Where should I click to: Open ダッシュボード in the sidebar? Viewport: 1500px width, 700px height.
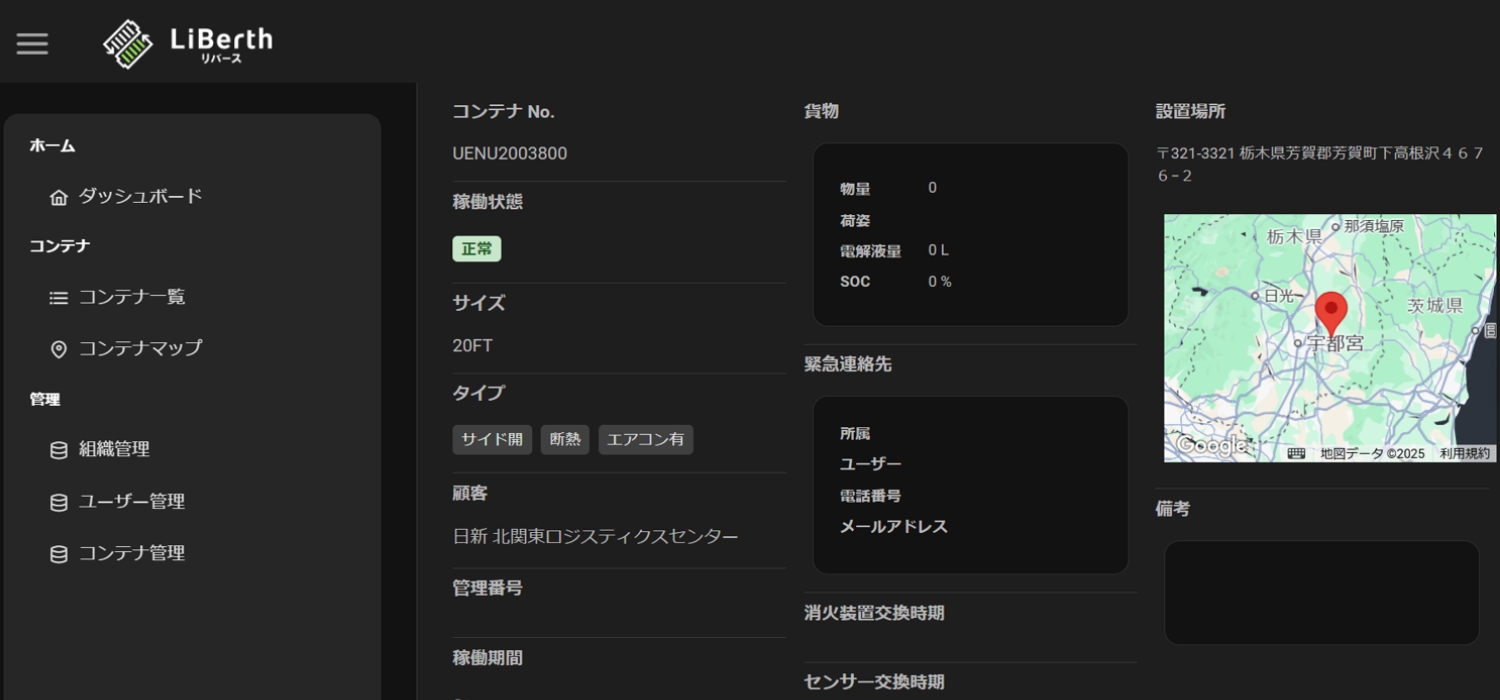[140, 196]
